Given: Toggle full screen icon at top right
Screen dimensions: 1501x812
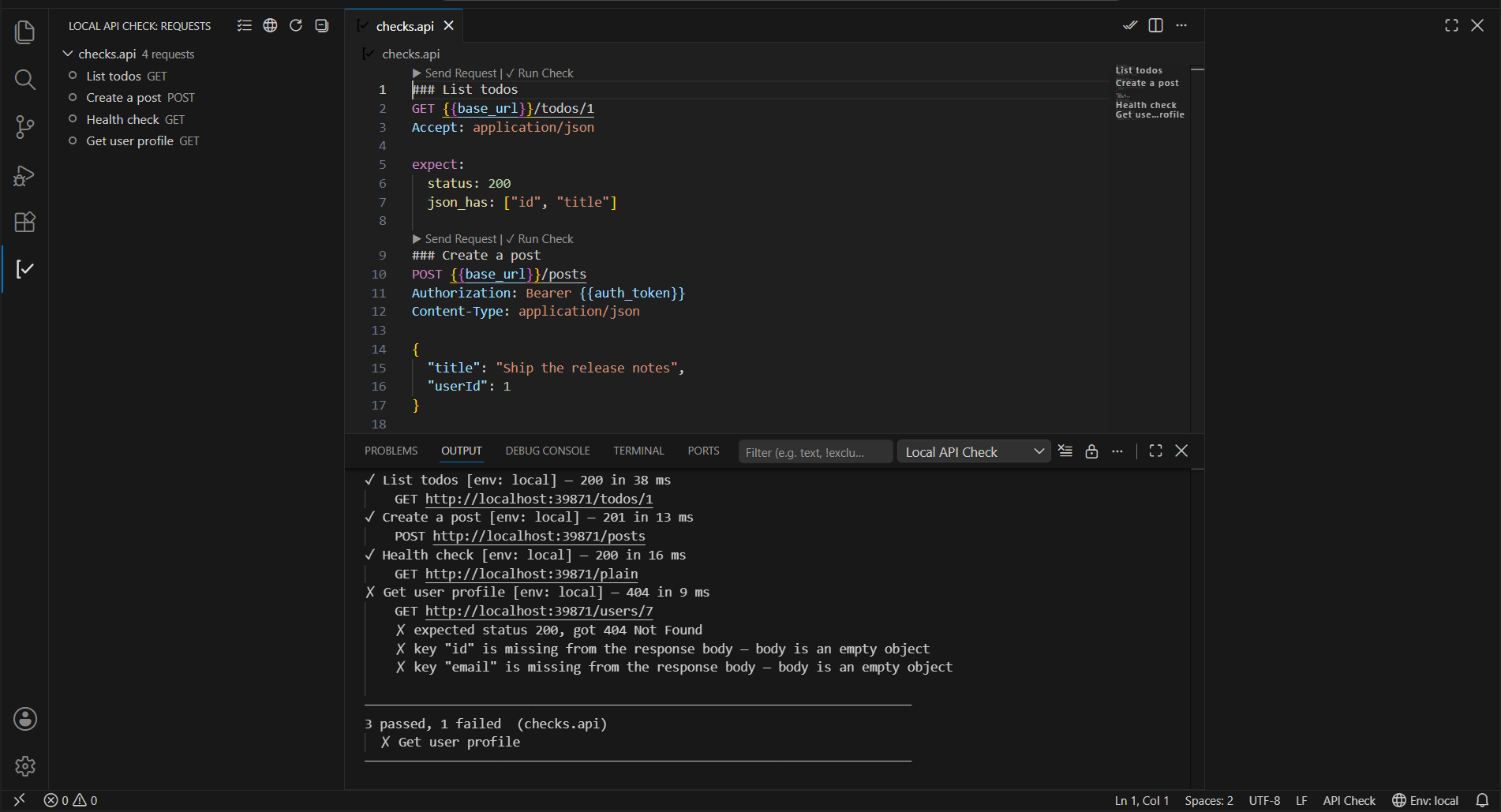Looking at the screenshot, I should pyautogui.click(x=1451, y=26).
